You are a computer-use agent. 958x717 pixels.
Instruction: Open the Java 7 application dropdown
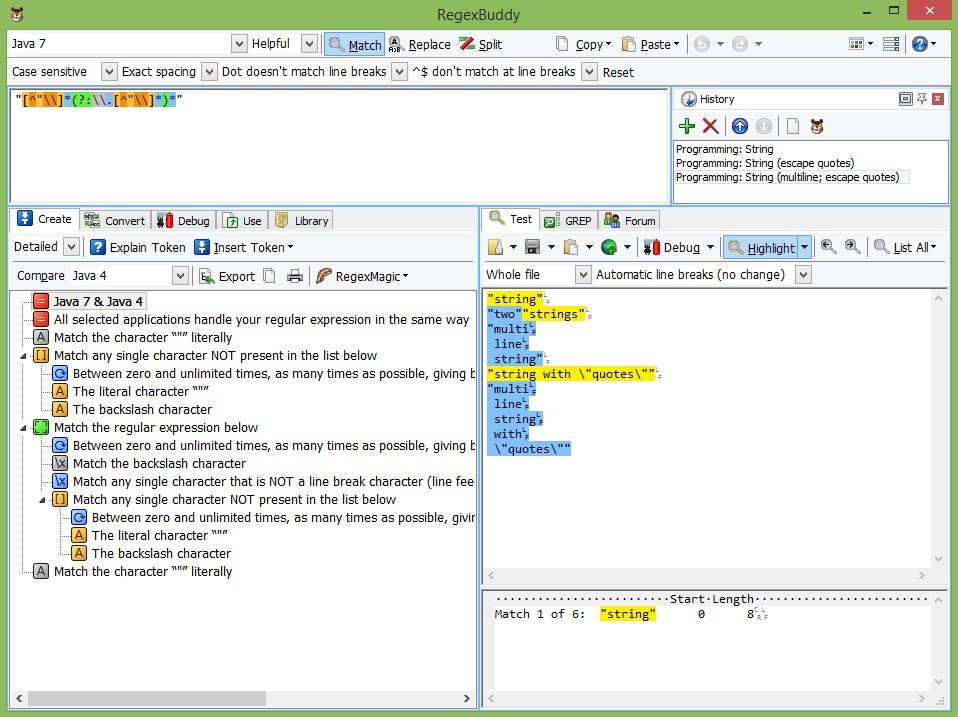pyautogui.click(x=238, y=43)
